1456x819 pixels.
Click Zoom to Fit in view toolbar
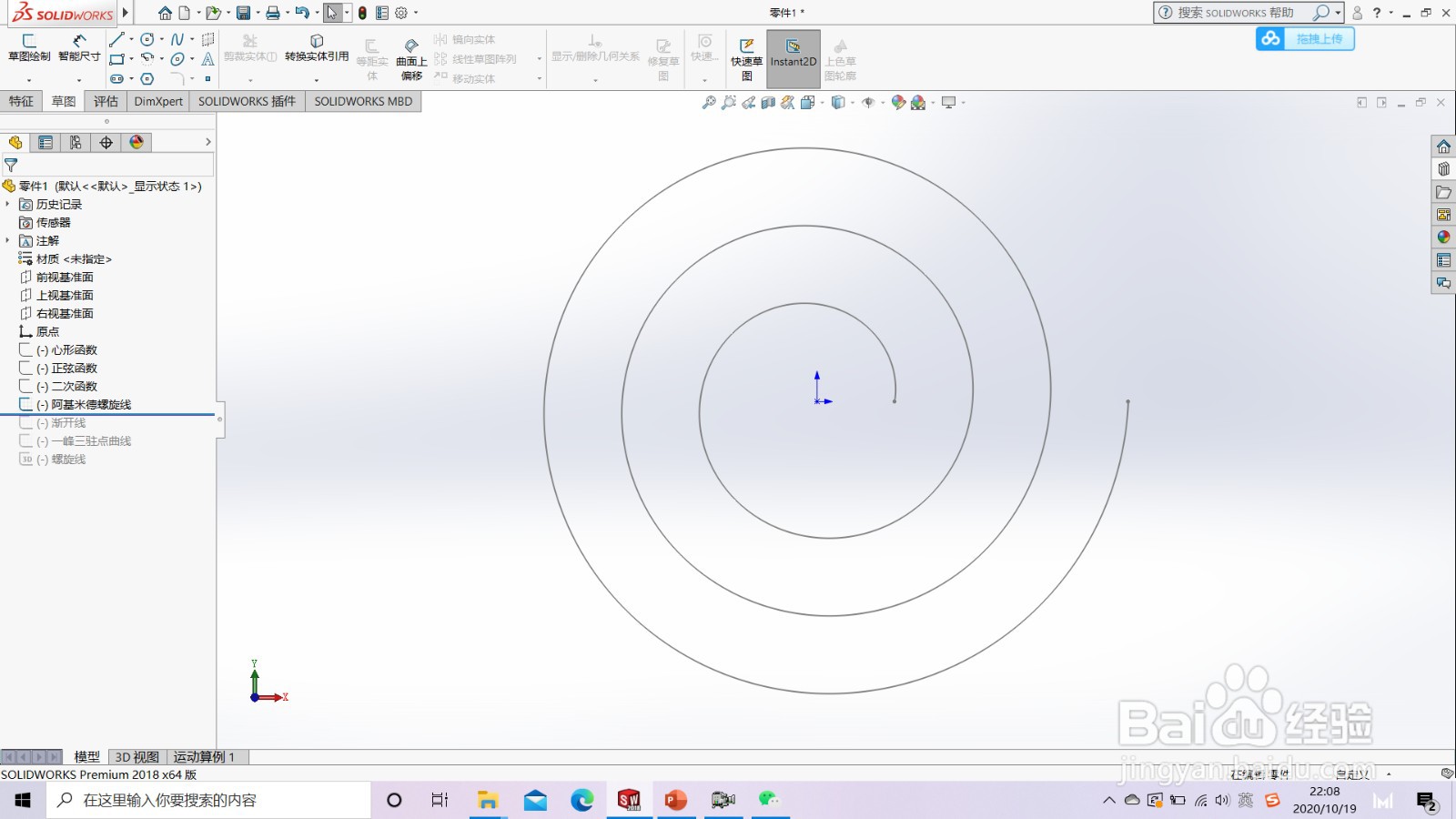pyautogui.click(x=709, y=103)
